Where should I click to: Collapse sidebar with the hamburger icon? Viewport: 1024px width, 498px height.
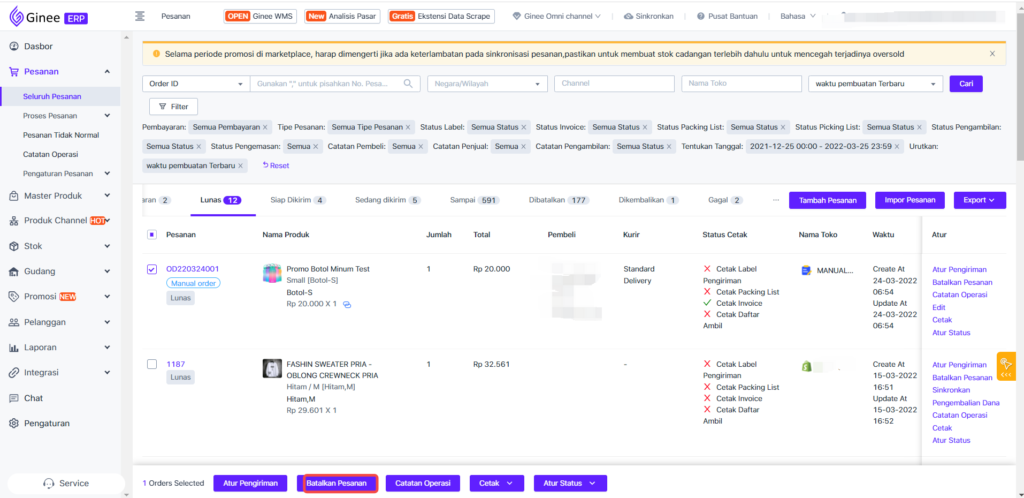click(139, 16)
